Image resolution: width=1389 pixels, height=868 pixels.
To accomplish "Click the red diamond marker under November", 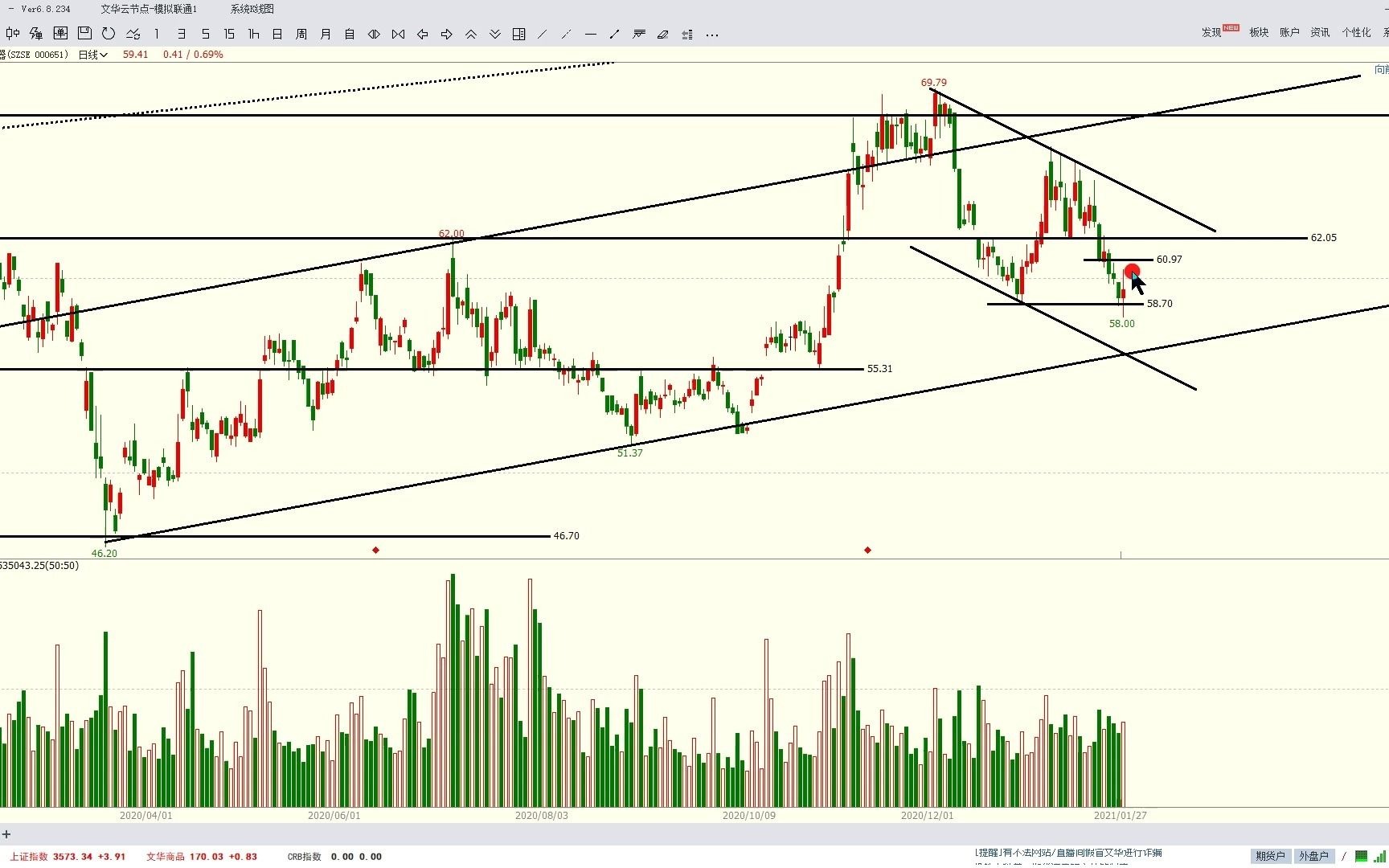I will coord(867,550).
